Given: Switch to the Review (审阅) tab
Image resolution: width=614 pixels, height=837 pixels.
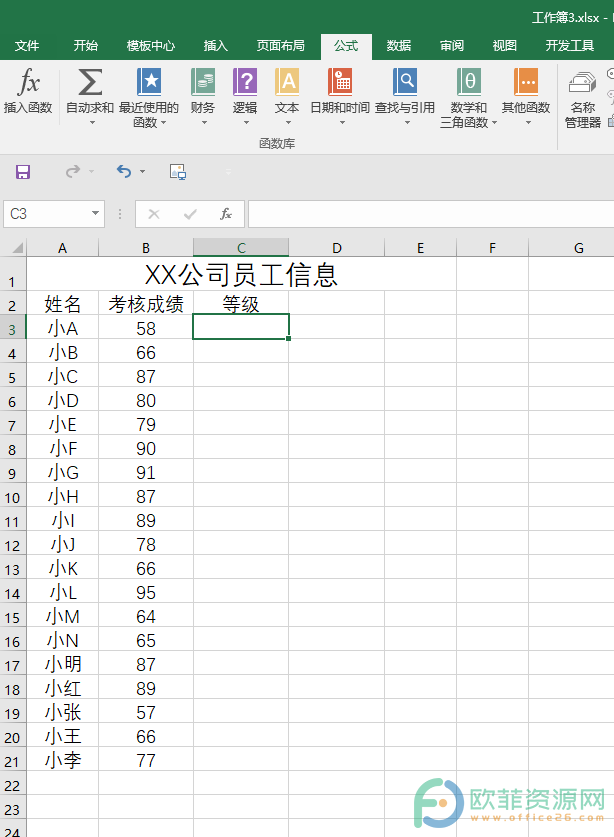Looking at the screenshot, I should tap(452, 46).
